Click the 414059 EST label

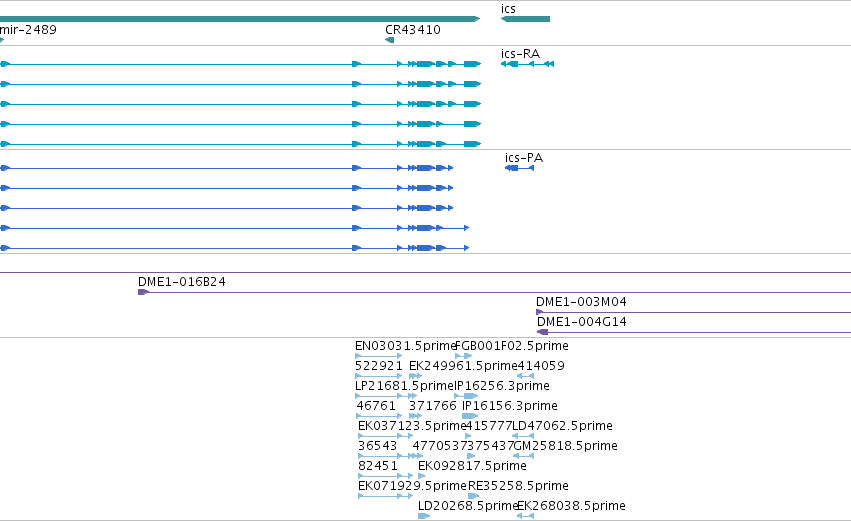541,366
